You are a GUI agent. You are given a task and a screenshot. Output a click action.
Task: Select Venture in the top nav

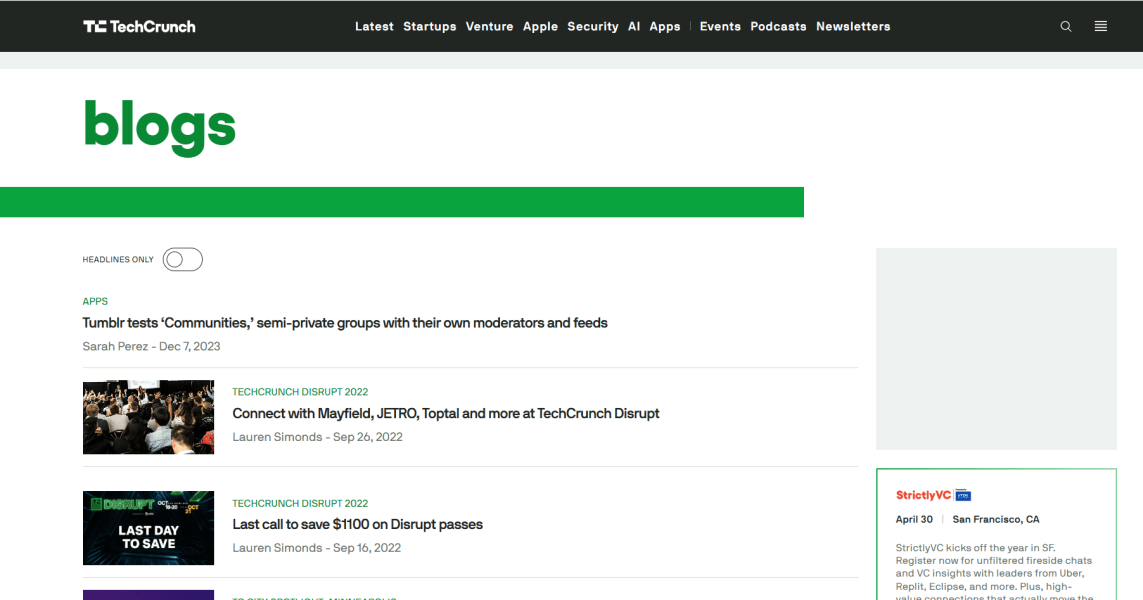pos(489,26)
